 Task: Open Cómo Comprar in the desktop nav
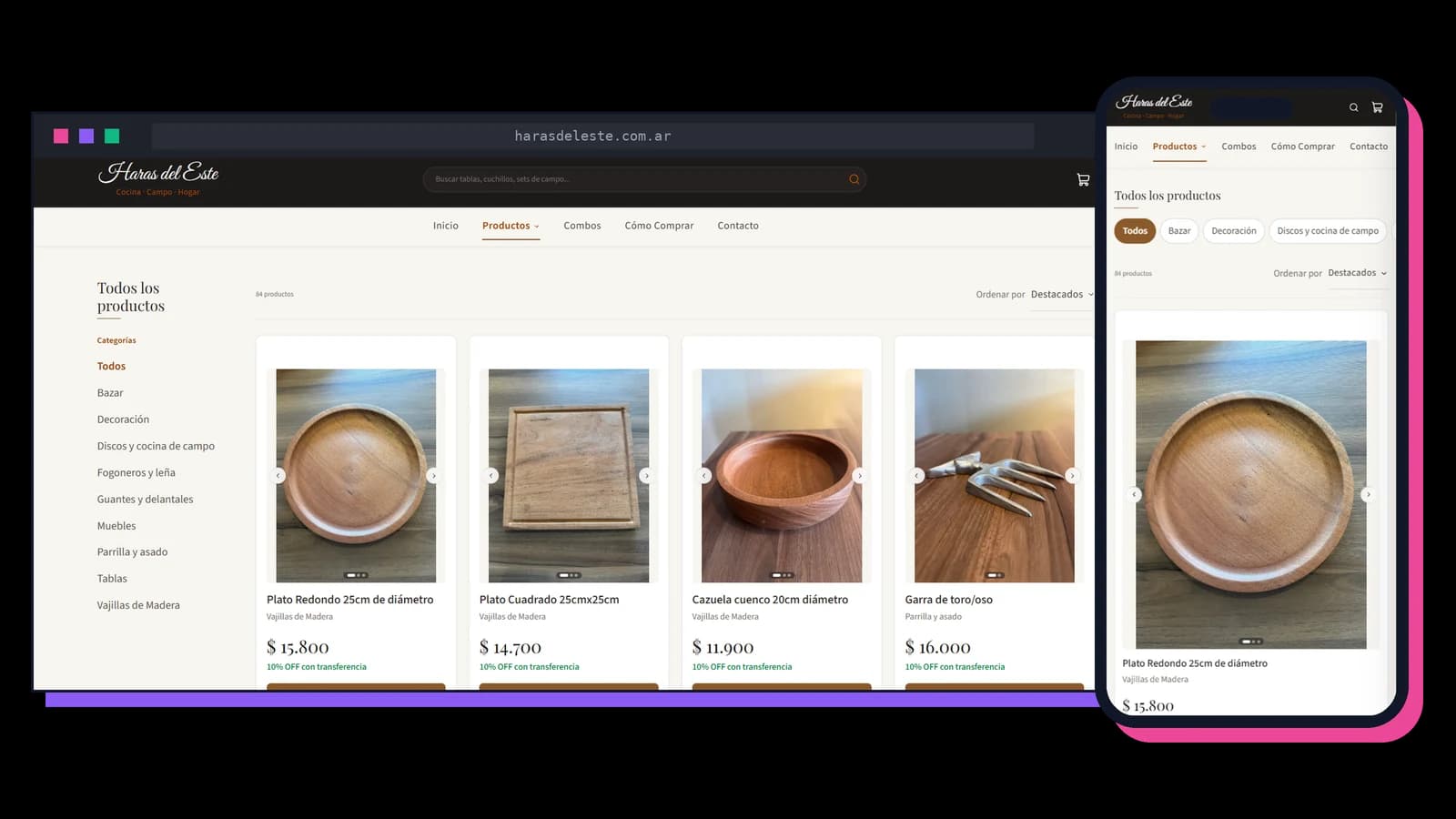pos(659,226)
